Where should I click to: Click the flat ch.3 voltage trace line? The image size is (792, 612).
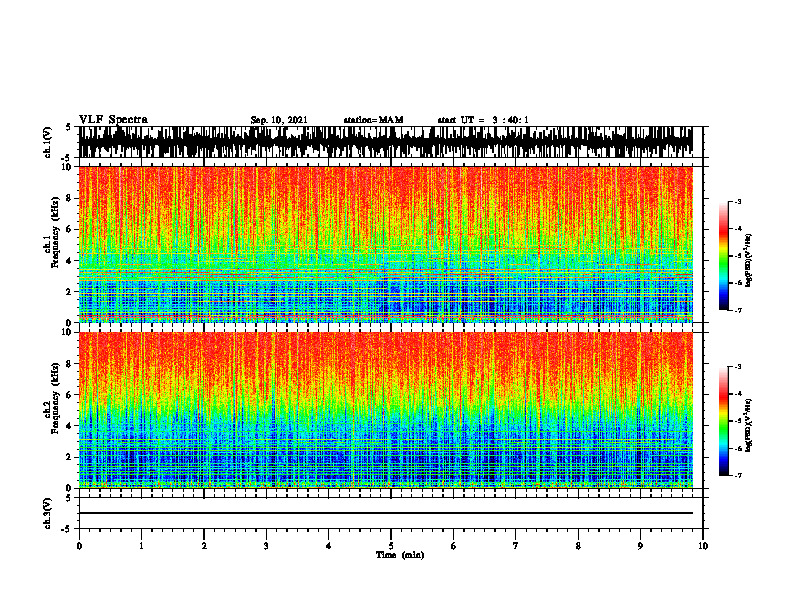coord(386,513)
